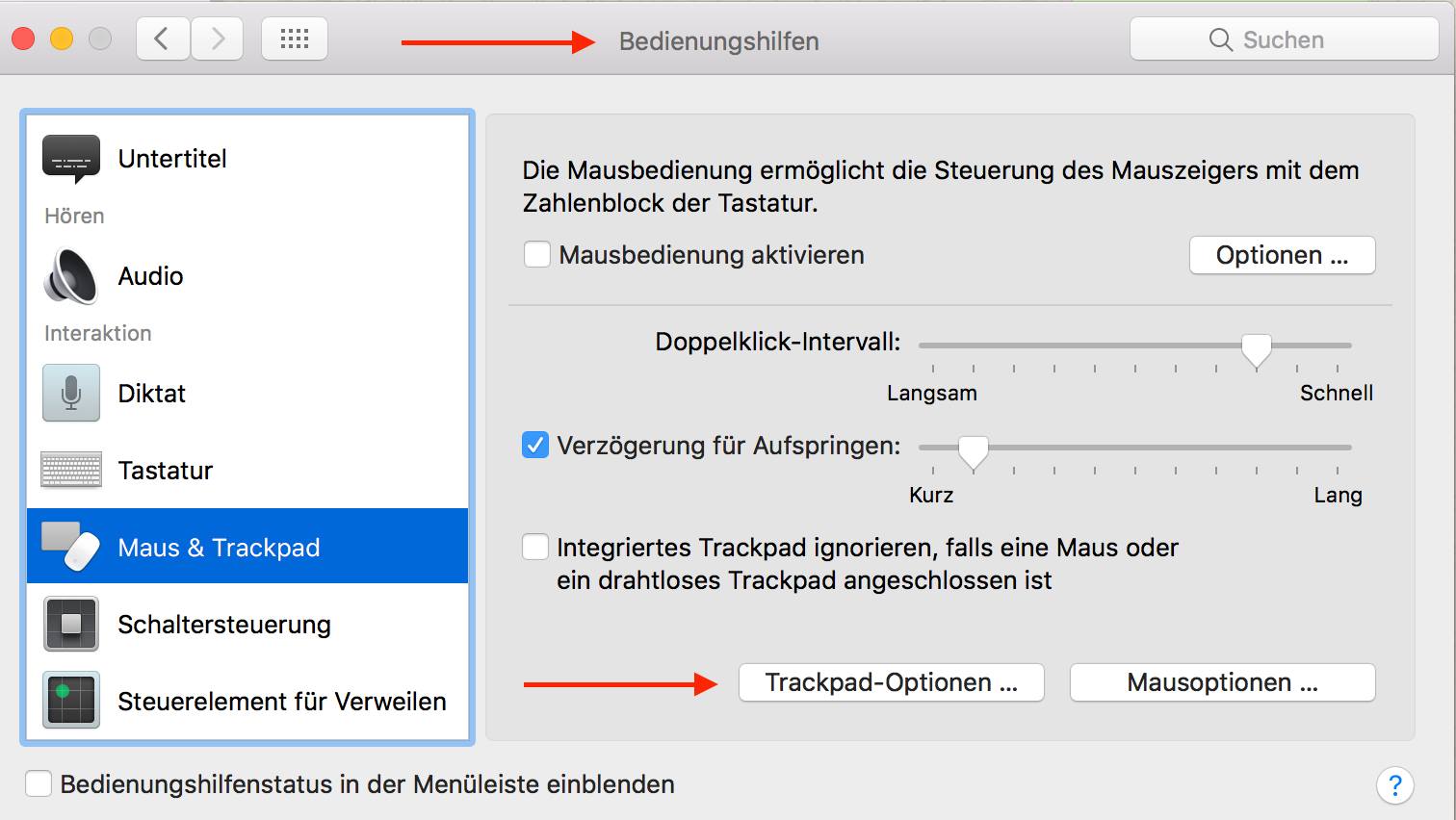This screenshot has width=1456, height=820.
Task: Click the Untertitel speech-bubble icon
Action: [71, 159]
